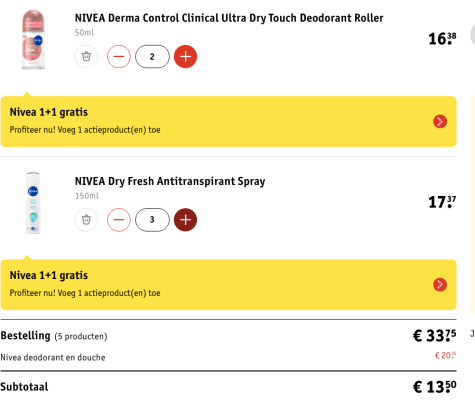Click the red discount amount € 20

tap(445, 355)
